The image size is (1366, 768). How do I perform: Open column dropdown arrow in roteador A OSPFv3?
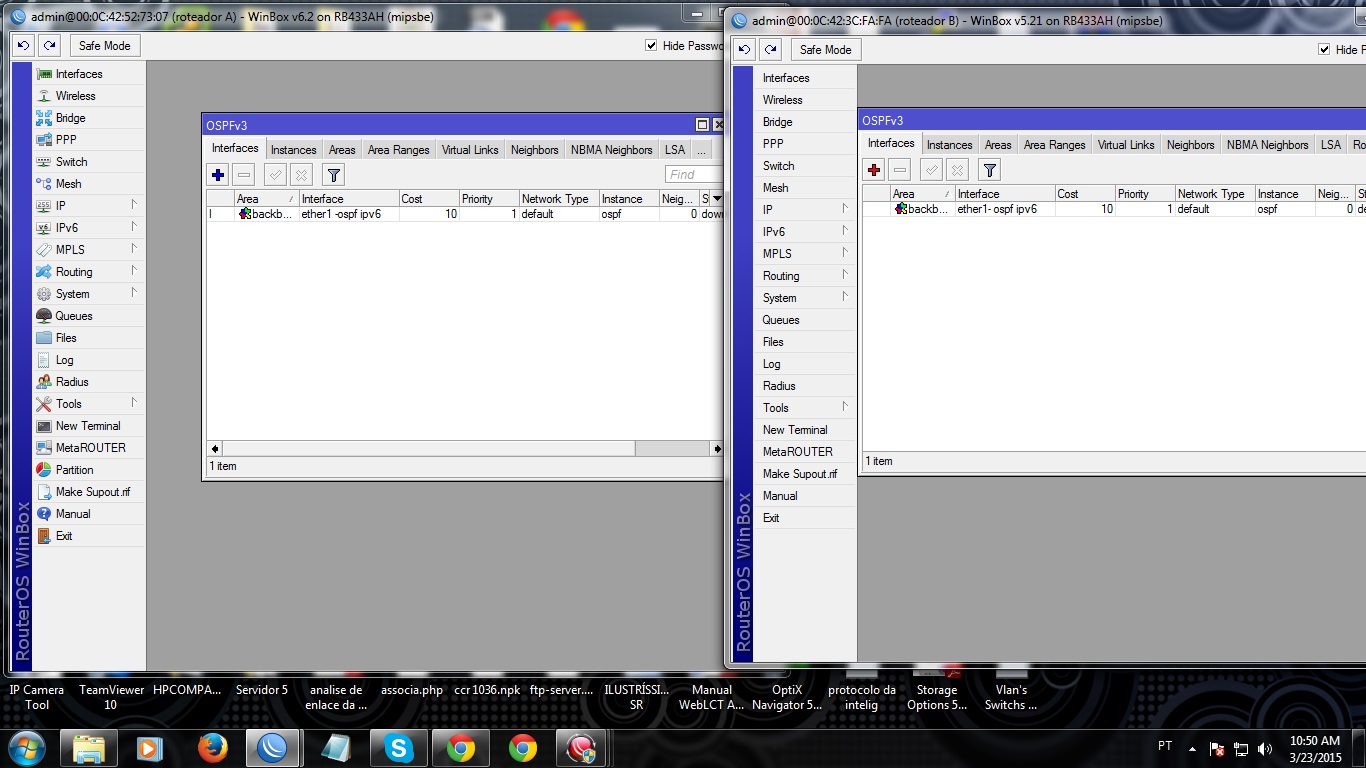(717, 199)
